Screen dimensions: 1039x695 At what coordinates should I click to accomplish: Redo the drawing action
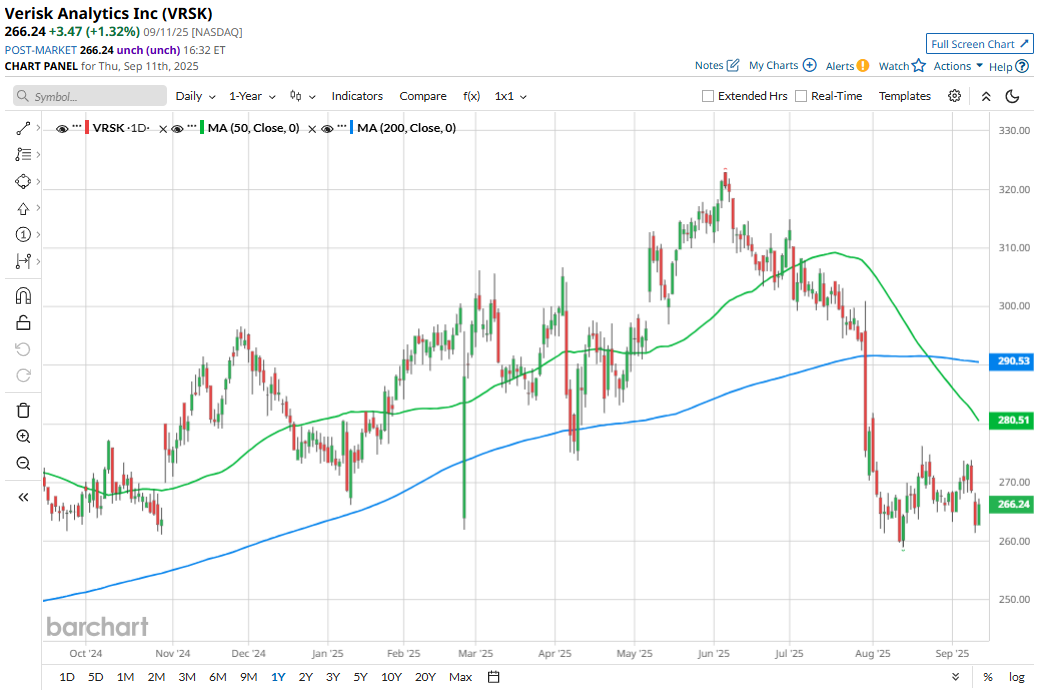[x=23, y=376]
